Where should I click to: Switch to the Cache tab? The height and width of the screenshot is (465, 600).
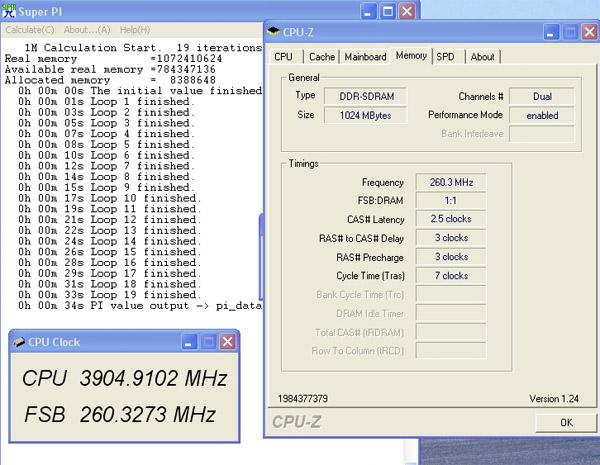pyautogui.click(x=322, y=57)
